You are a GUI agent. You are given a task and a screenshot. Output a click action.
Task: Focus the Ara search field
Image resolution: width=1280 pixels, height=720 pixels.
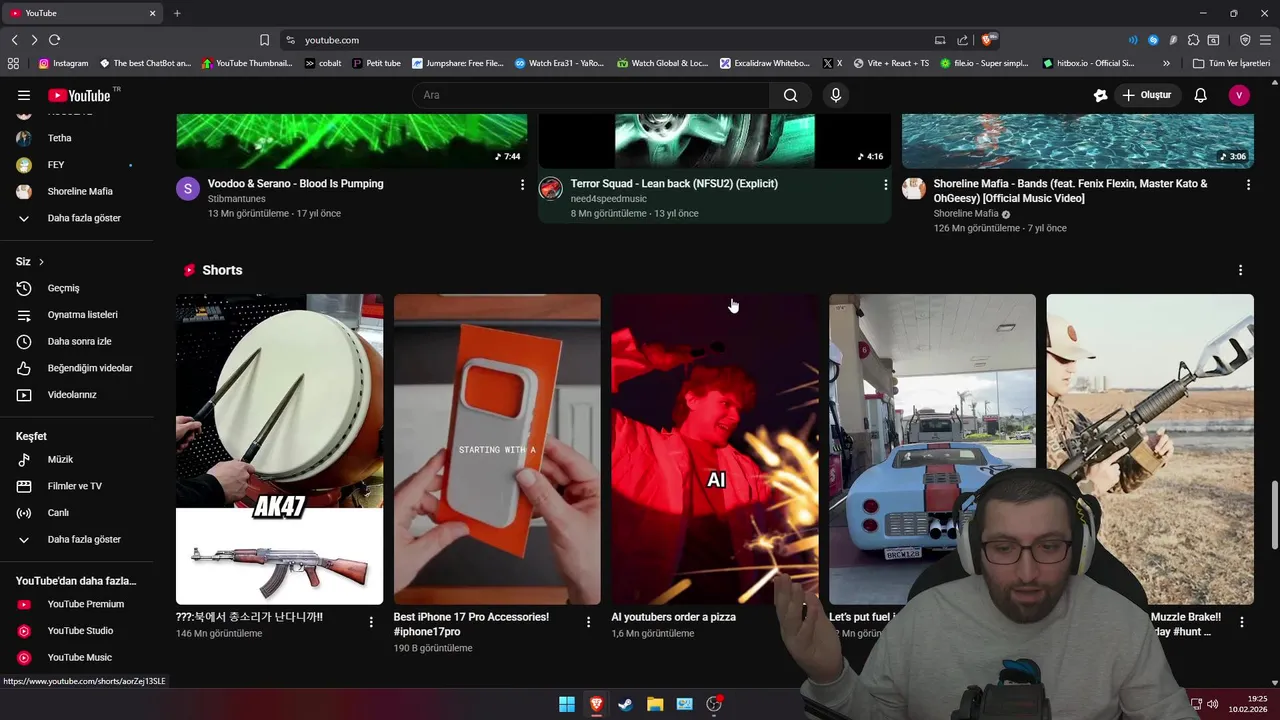click(x=591, y=95)
